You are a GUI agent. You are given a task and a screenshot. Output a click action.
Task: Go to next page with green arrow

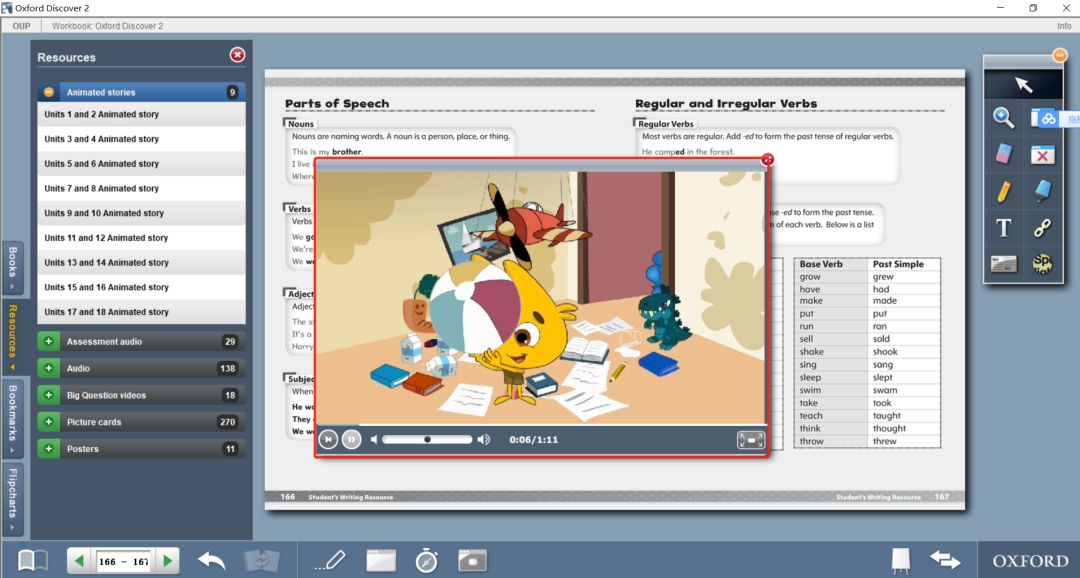pos(167,561)
